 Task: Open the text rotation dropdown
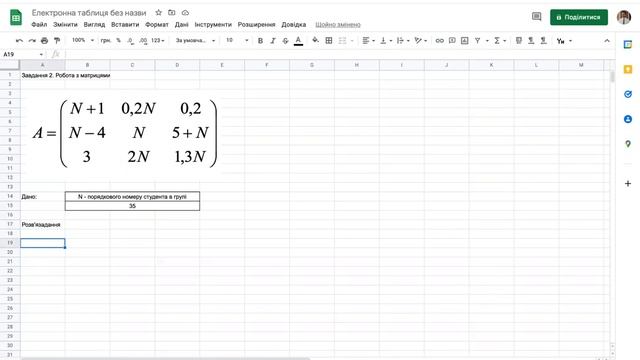420,40
